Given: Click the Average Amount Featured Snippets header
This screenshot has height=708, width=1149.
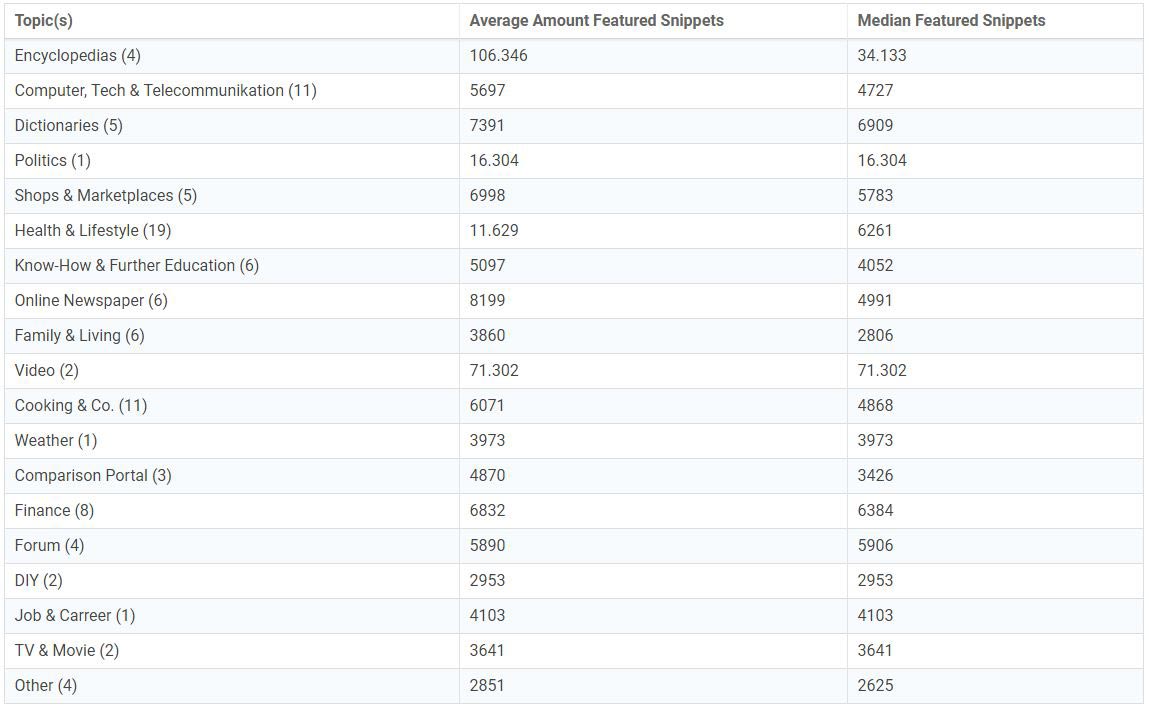Looking at the screenshot, I should click(x=596, y=20).
